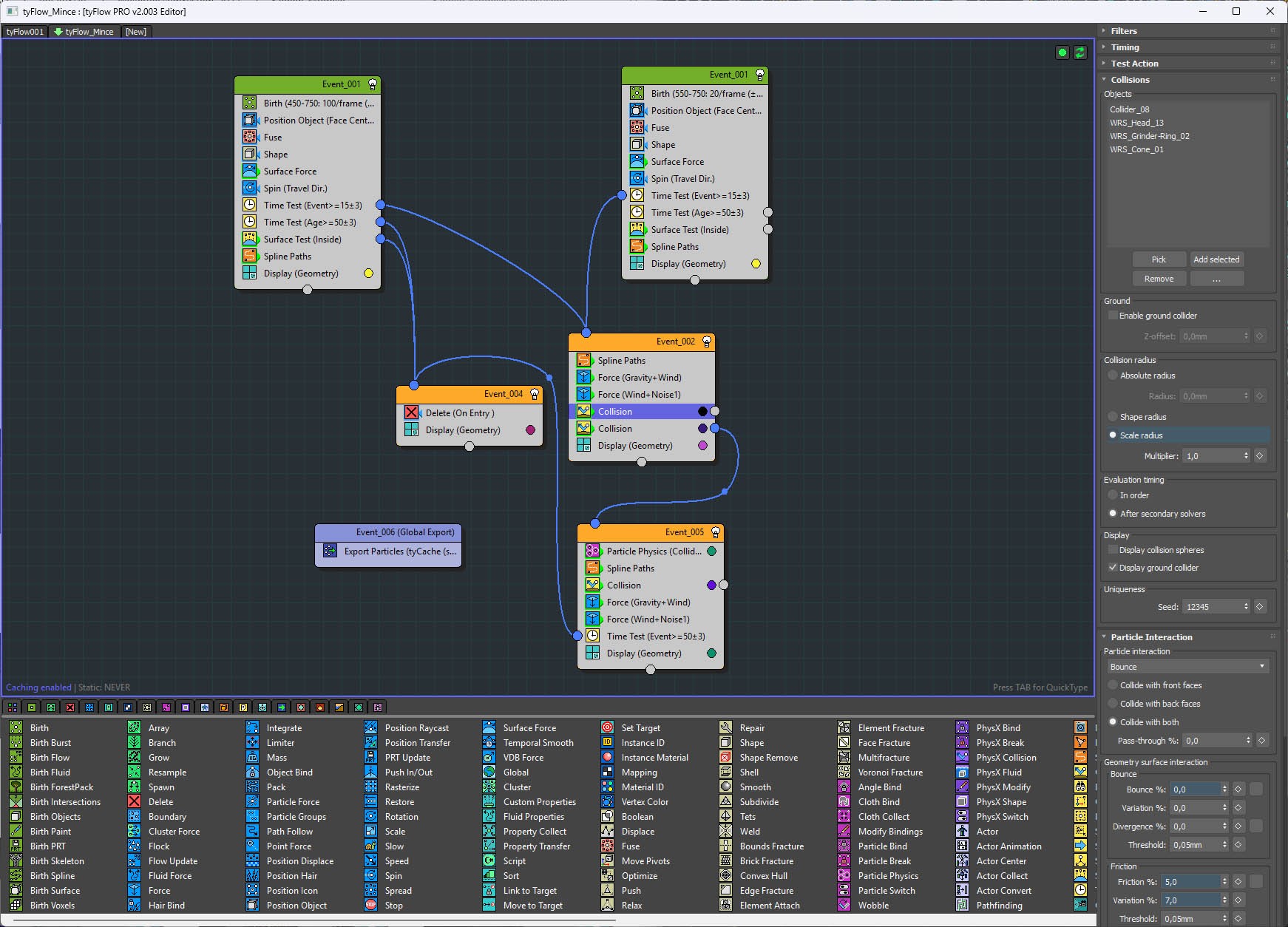The height and width of the screenshot is (927, 1288).
Task: Click the yellow display color swatch in left Event_001
Action: click(368, 274)
